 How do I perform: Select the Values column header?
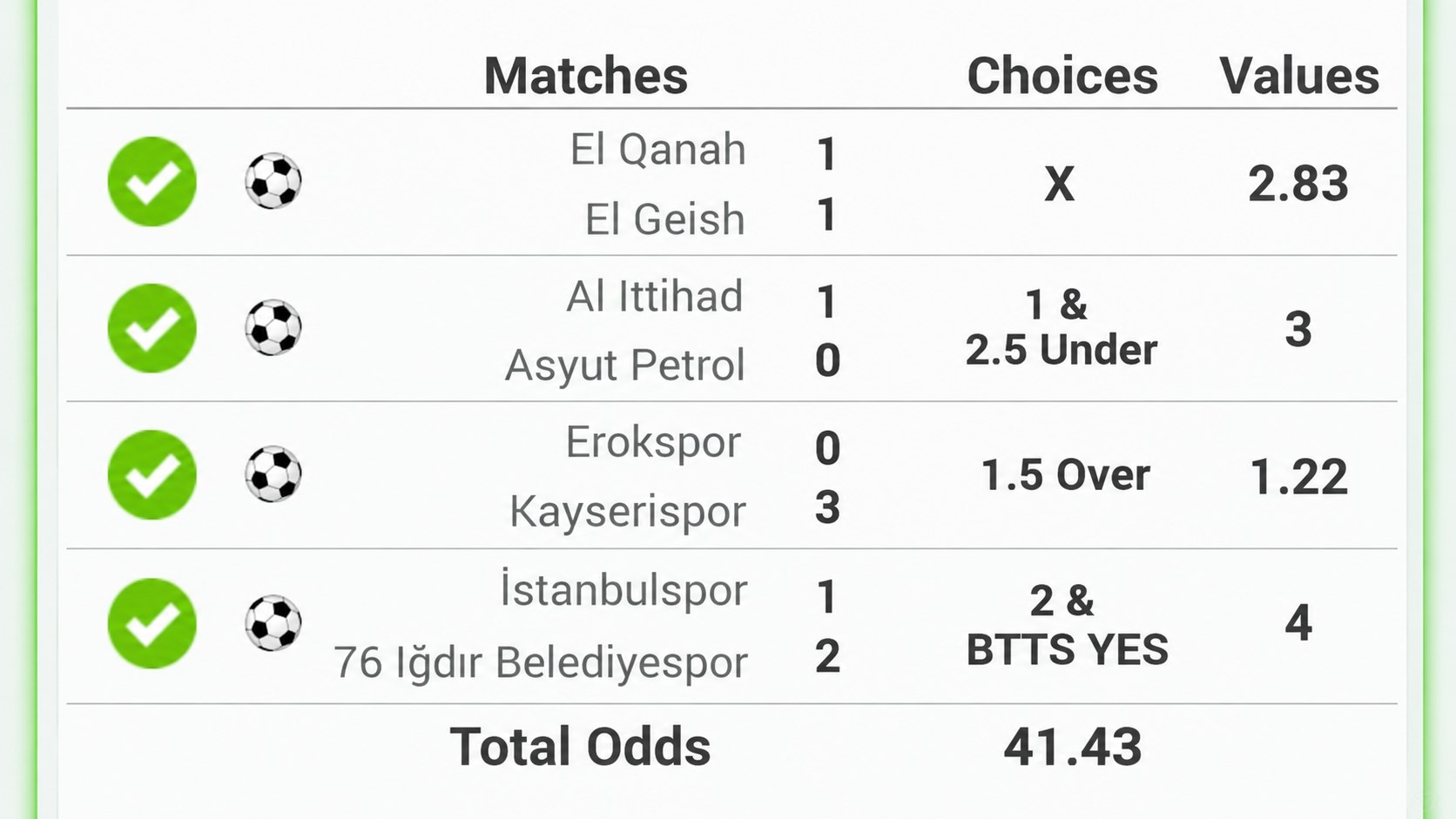coord(1299,76)
